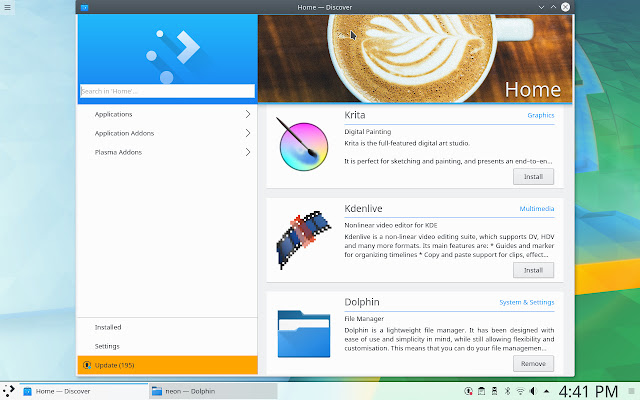Screen dimensions: 640x400
Task: Switch to neon — Dolphin taskbar entry
Action: 213,391
